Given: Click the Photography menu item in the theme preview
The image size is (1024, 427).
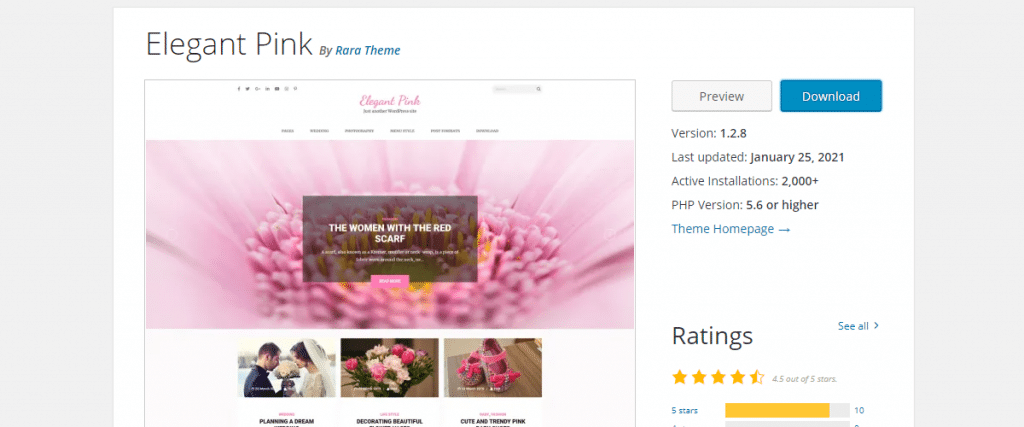Looking at the screenshot, I should (359, 131).
